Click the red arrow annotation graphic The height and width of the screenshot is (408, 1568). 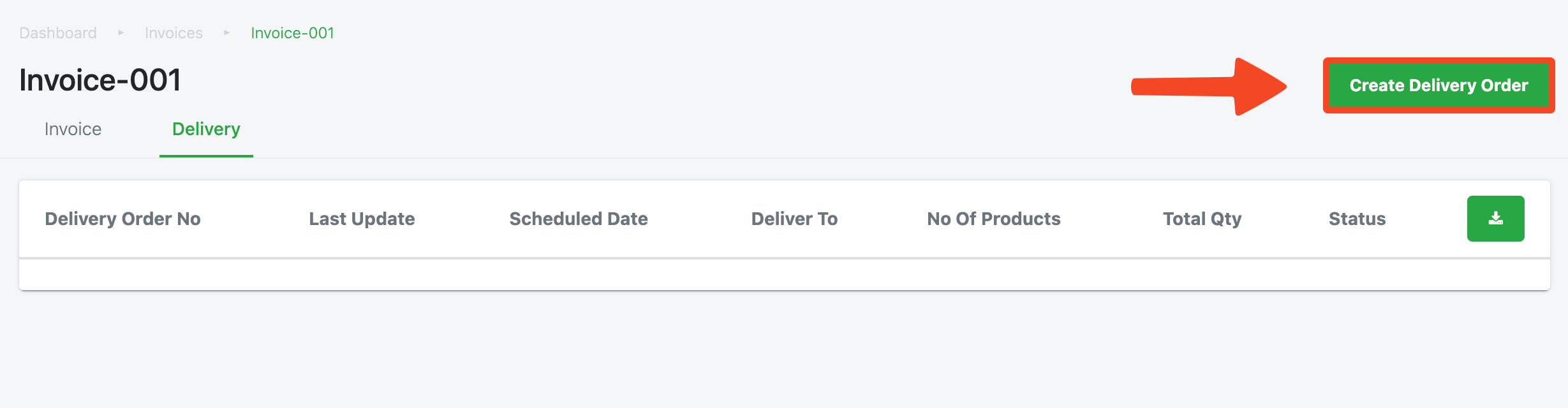tap(1209, 87)
